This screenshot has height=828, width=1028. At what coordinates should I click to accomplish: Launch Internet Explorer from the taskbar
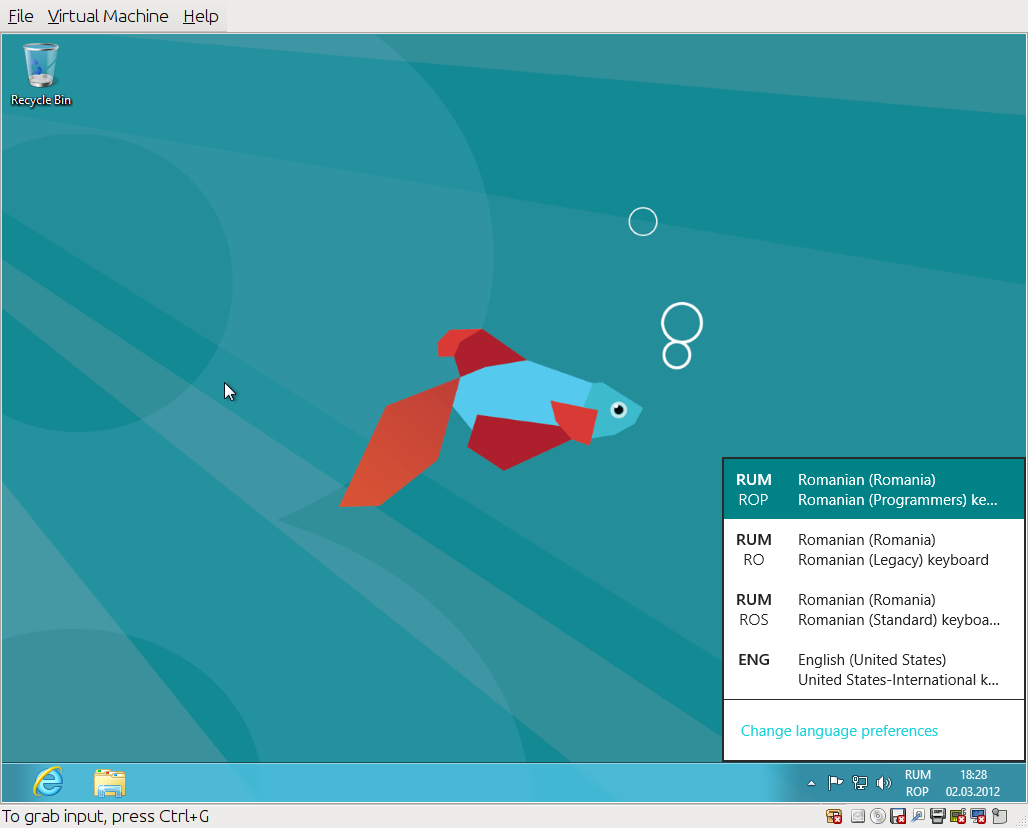pyautogui.click(x=48, y=782)
